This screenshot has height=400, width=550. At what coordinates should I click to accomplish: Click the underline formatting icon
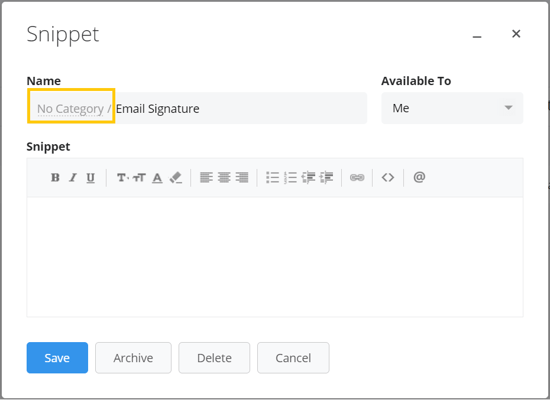90,178
